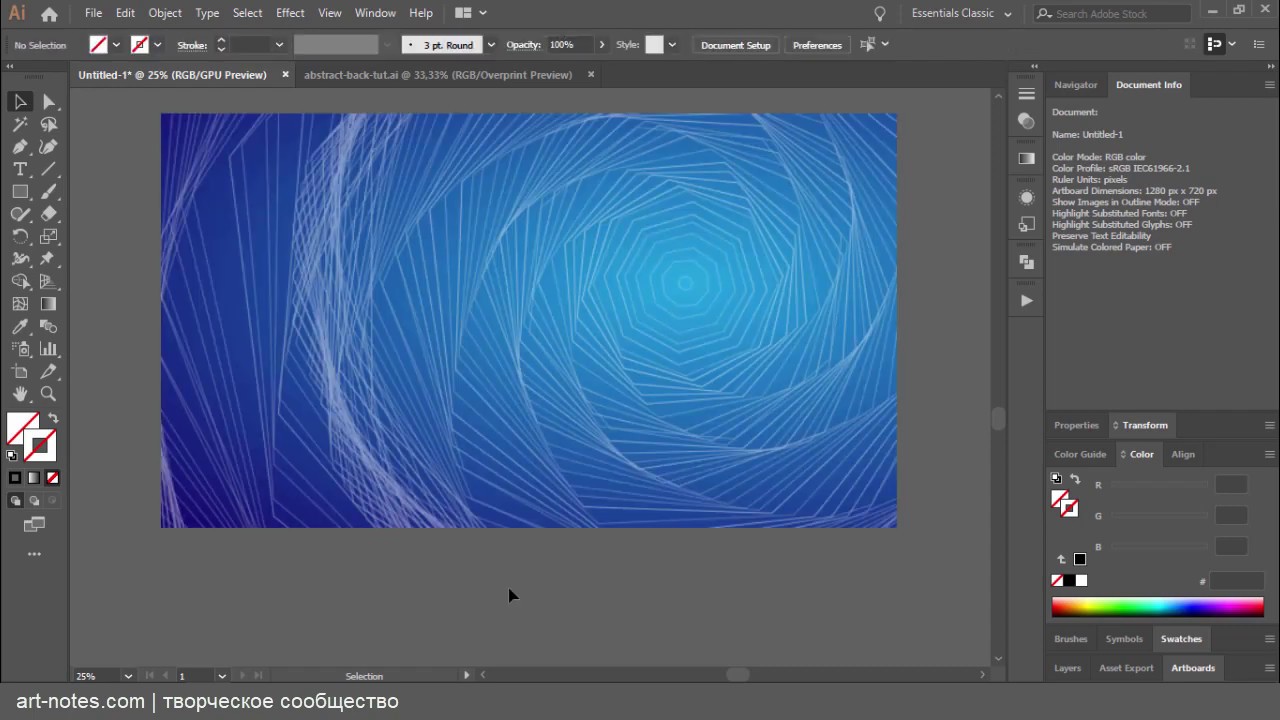Activate the Magic Wand tool
This screenshot has width=1280, height=720.
coord(20,125)
